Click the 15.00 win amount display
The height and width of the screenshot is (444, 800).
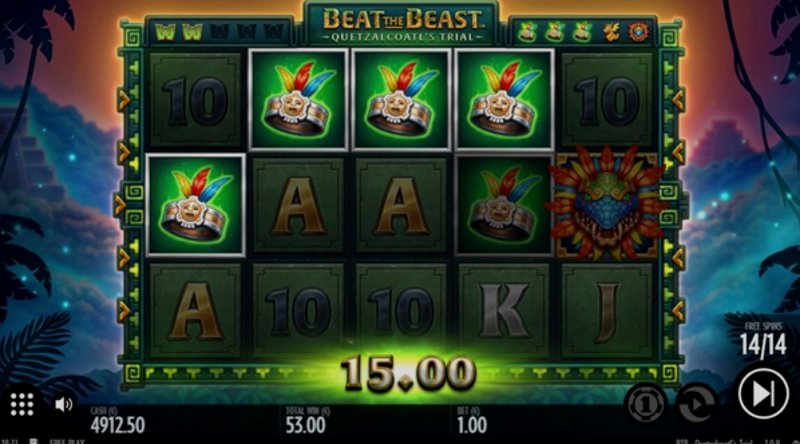[408, 373]
